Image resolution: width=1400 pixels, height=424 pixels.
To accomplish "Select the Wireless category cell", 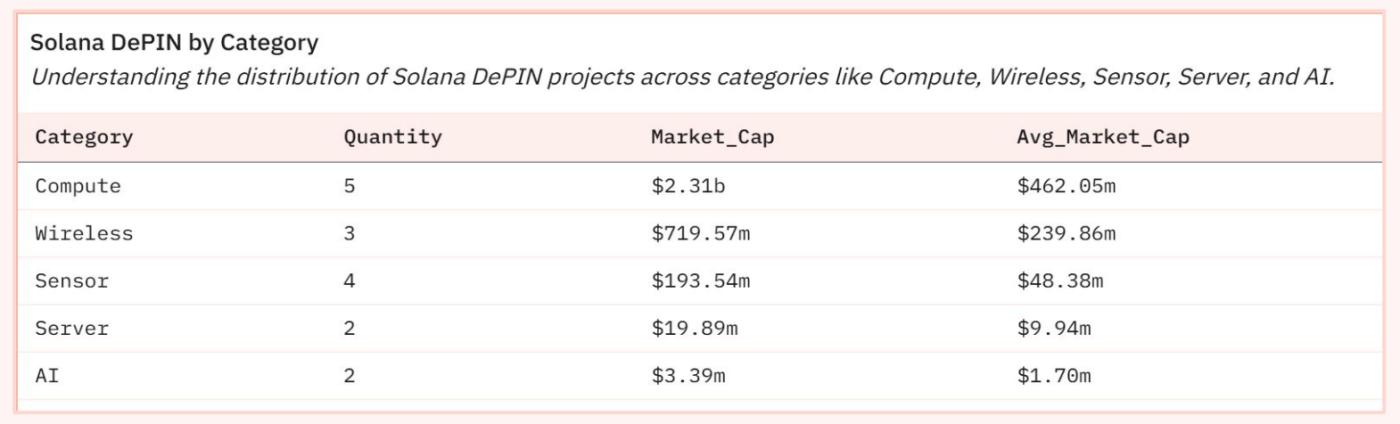I will pyautogui.click(x=84, y=234).
